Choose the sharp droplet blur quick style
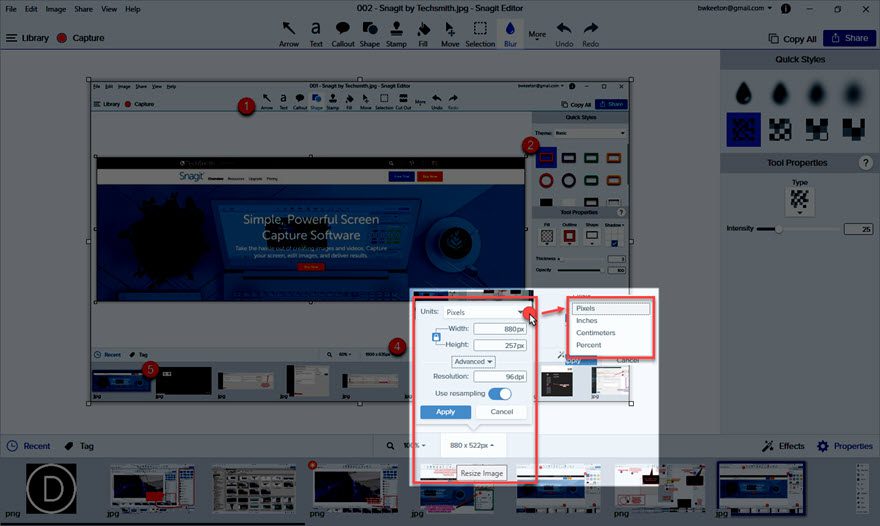Image resolution: width=880 pixels, height=526 pixels. click(x=743, y=93)
